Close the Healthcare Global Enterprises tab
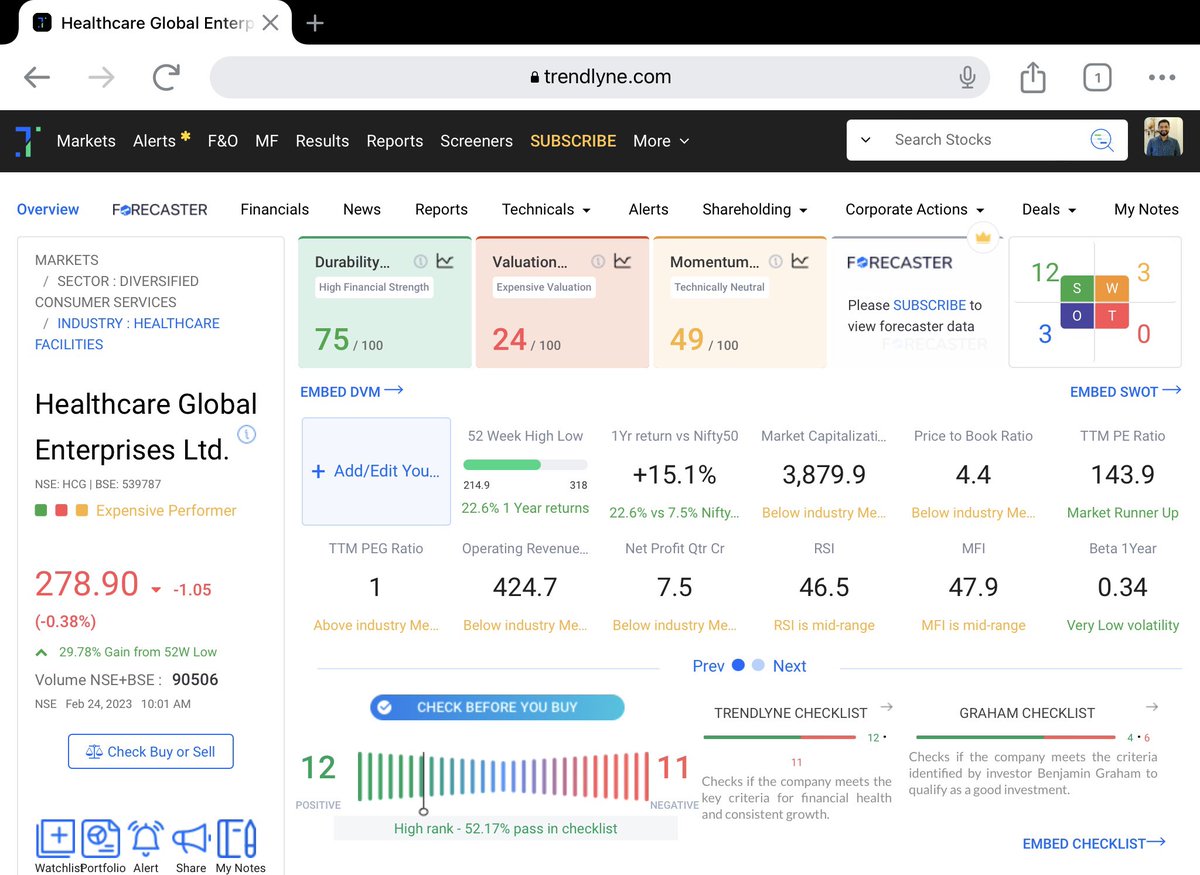The width and height of the screenshot is (1200, 875). pos(270,22)
